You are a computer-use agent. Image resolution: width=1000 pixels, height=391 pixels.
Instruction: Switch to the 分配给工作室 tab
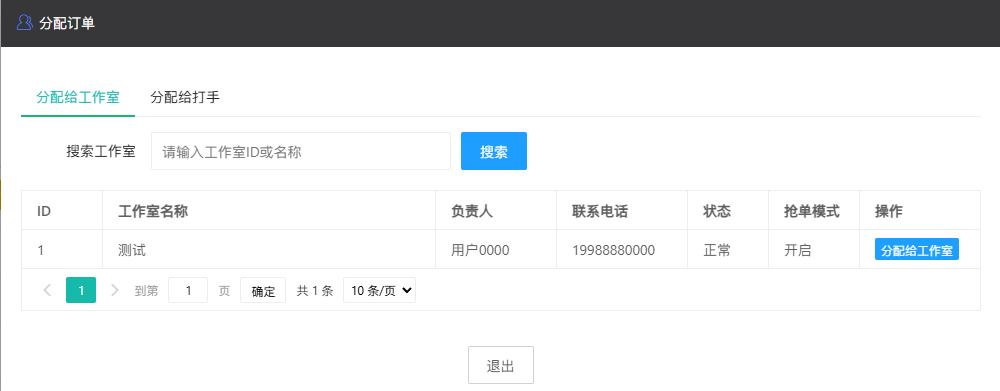click(x=78, y=98)
